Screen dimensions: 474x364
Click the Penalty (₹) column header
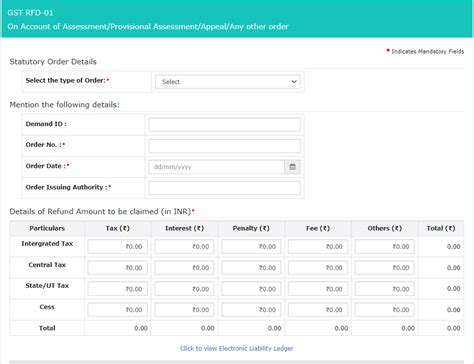[251, 228]
